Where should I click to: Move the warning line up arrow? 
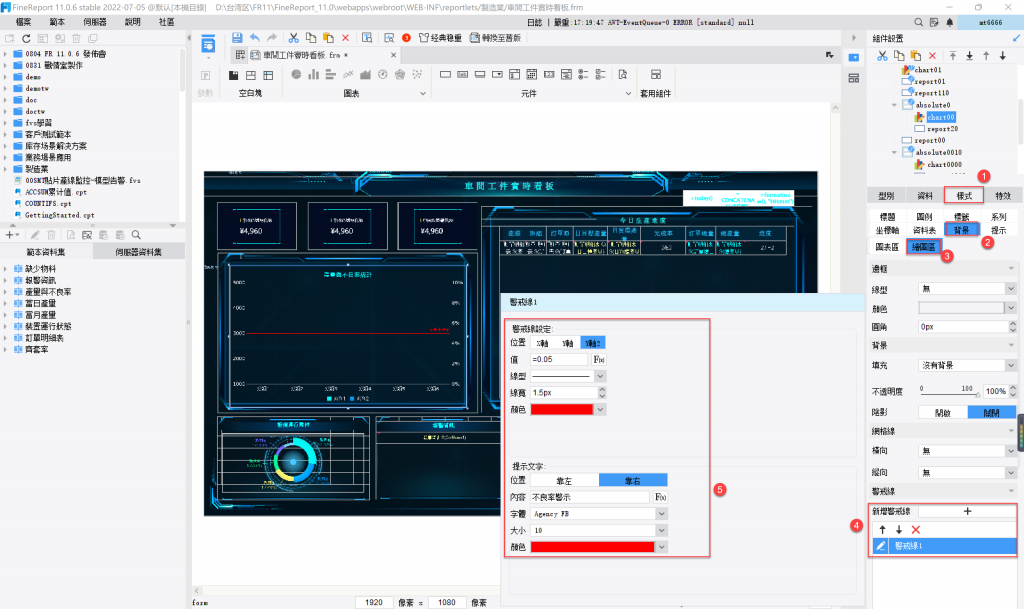tap(882, 529)
